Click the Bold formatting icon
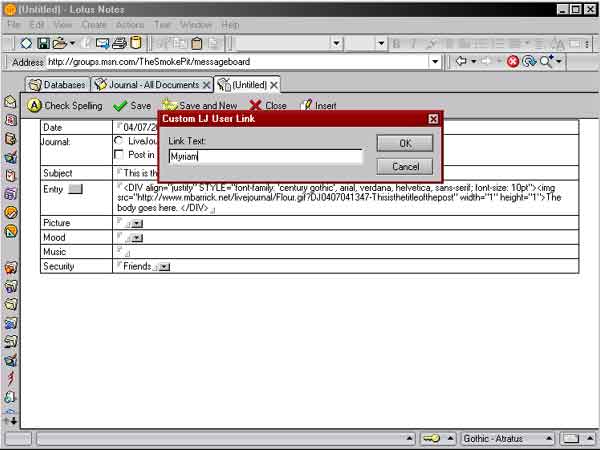The width and height of the screenshot is (600, 450). [396, 44]
